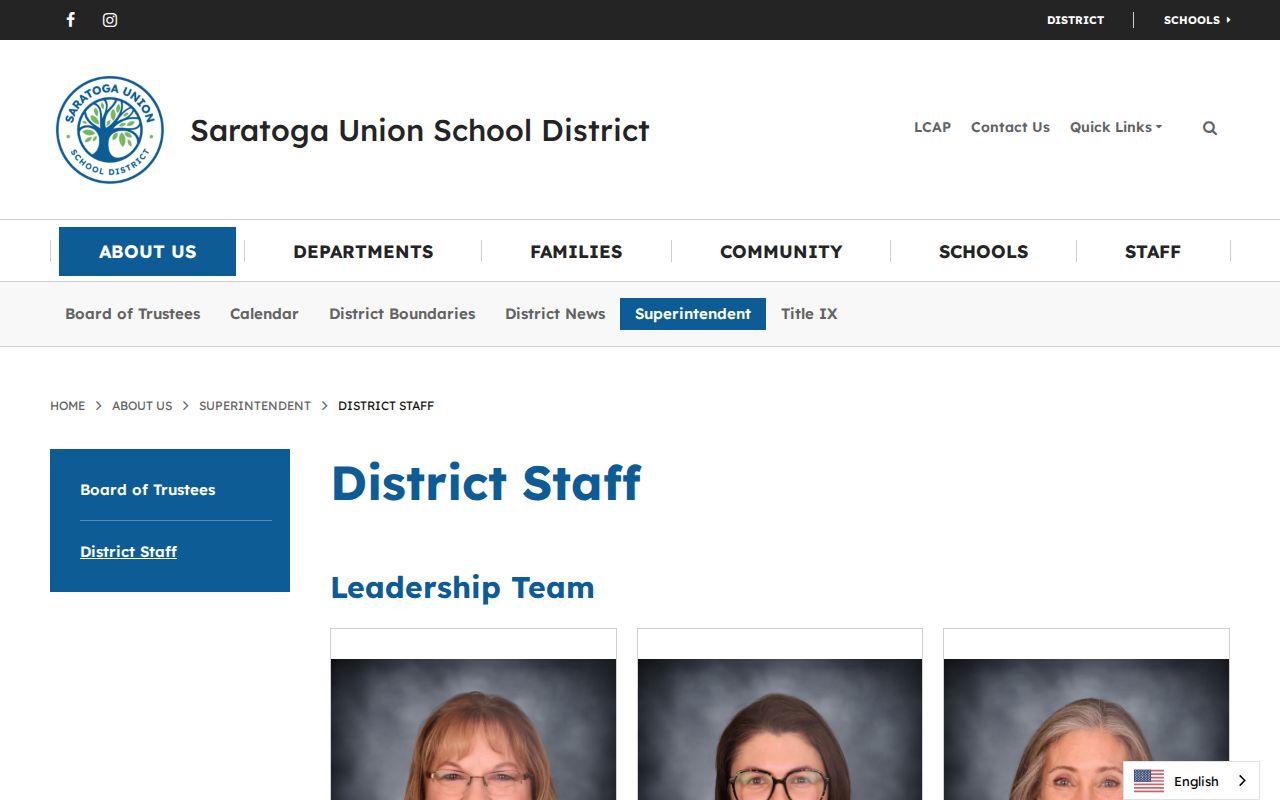The height and width of the screenshot is (800, 1280).
Task: Open the Families main menu
Action: tap(576, 251)
